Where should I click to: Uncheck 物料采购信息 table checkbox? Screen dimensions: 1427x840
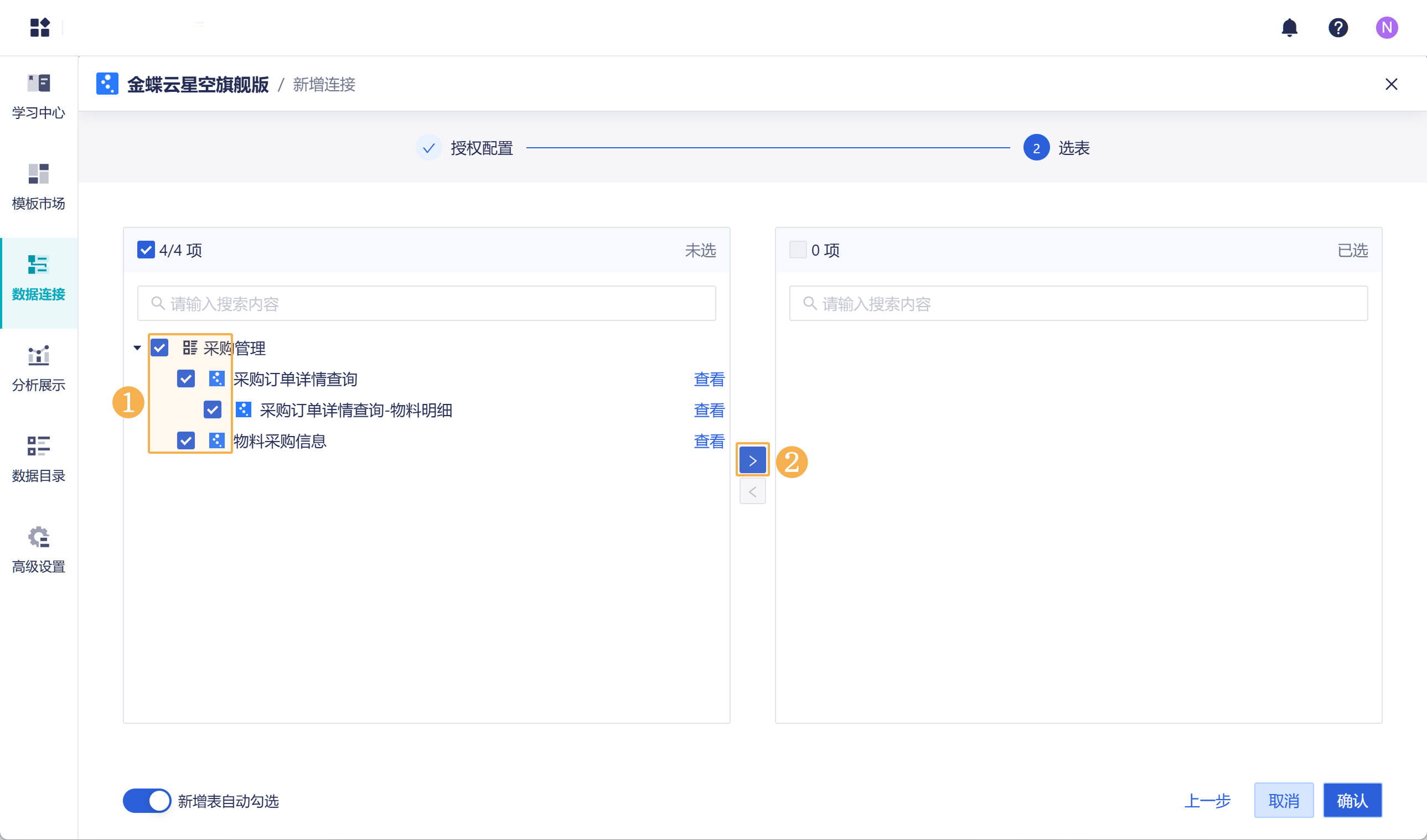(186, 440)
